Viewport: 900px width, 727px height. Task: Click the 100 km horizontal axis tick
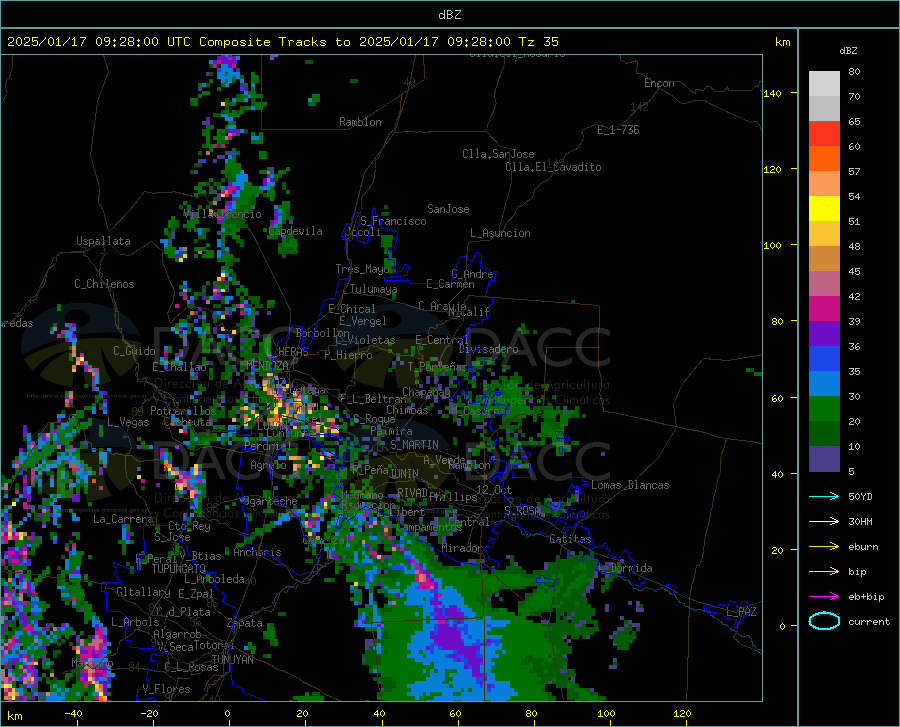coord(606,713)
